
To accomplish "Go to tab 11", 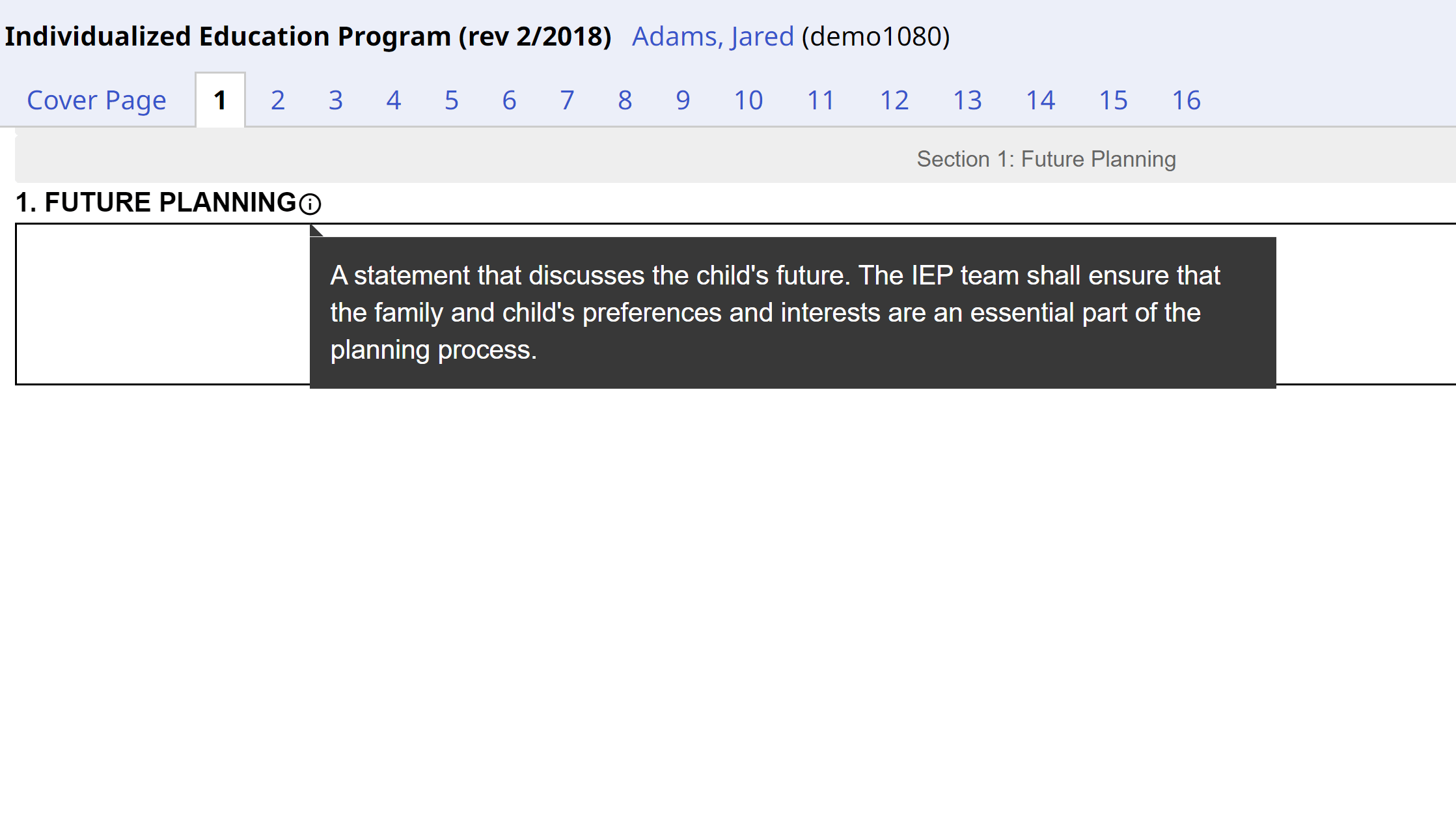I will tap(821, 100).
